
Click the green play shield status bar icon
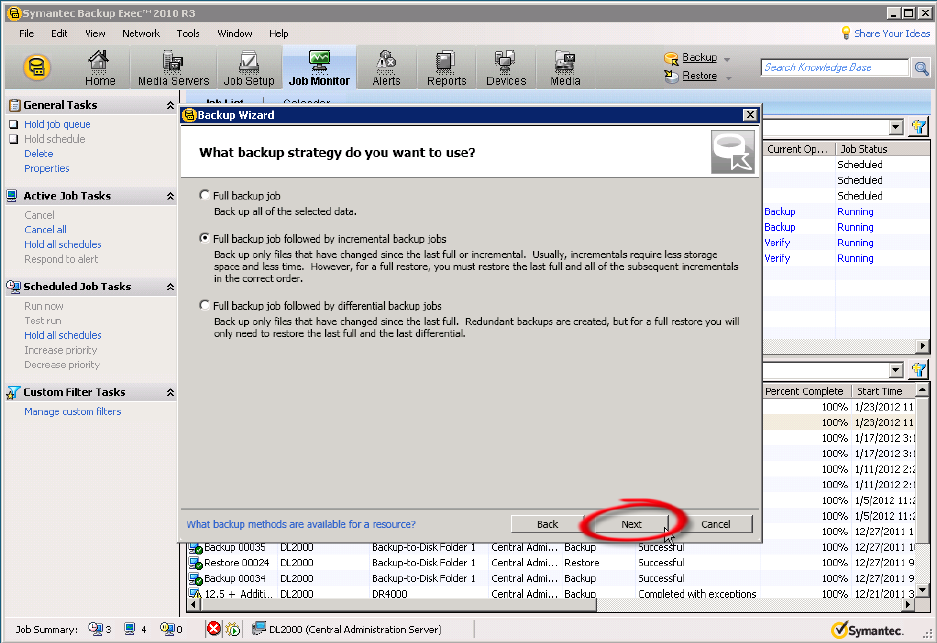tap(233, 629)
